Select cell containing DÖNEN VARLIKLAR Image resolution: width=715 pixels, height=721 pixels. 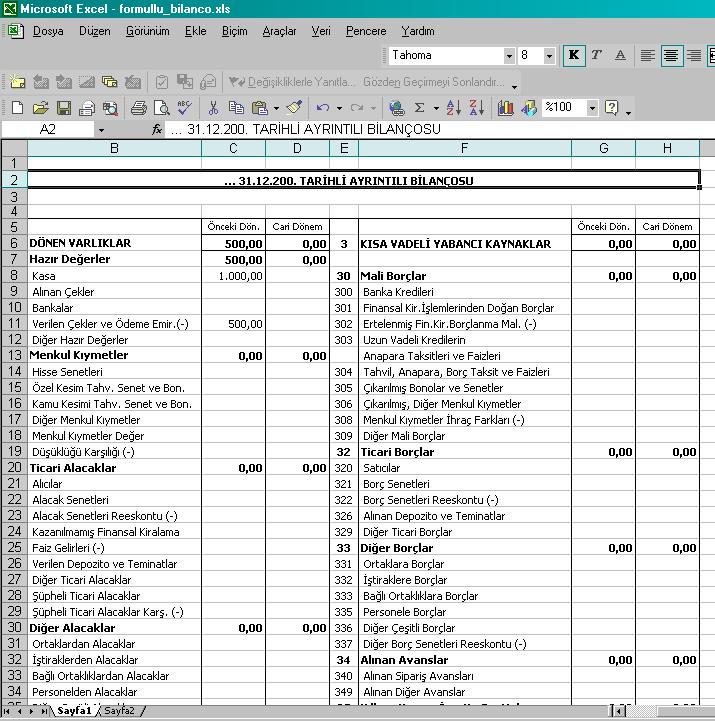(x=114, y=243)
